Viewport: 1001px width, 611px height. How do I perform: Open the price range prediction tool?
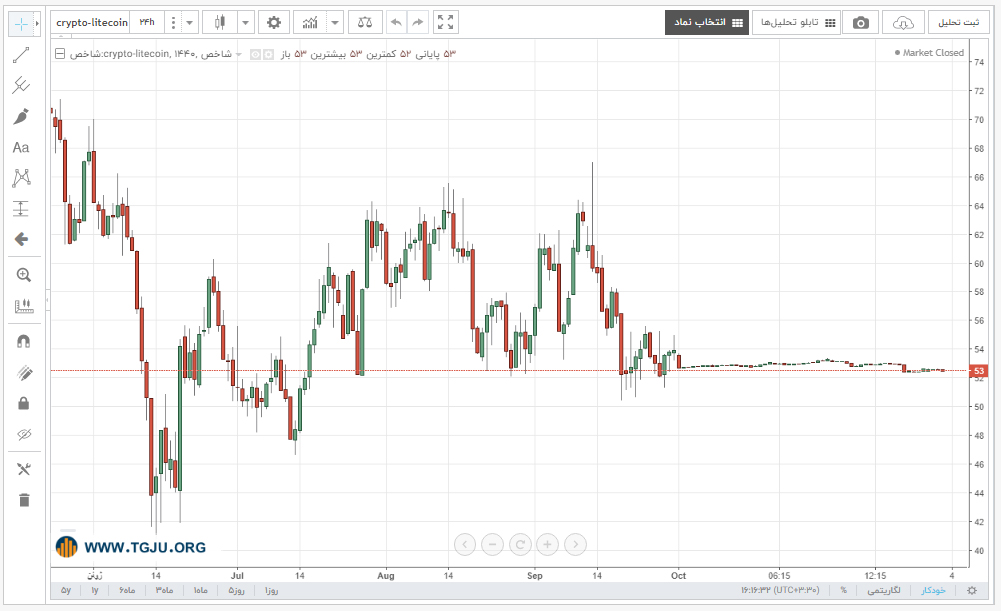[x=21, y=208]
